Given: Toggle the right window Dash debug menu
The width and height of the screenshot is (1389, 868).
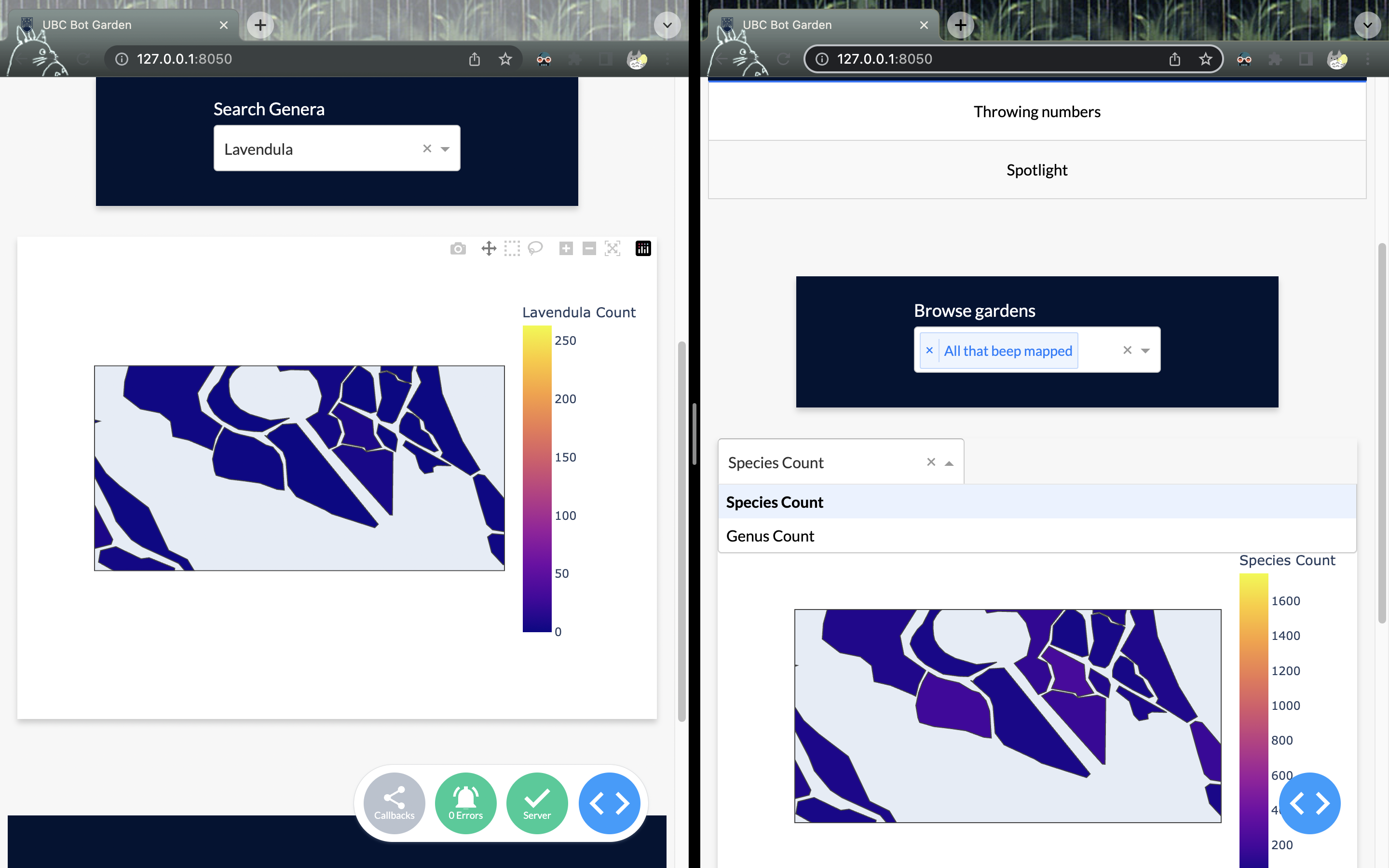Looking at the screenshot, I should (x=1309, y=802).
